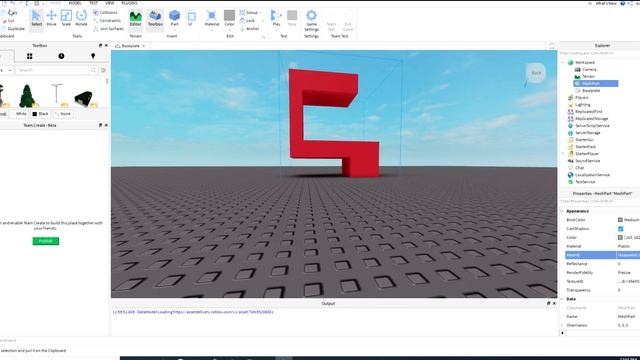Click the Color property swatch
This screenshot has width=640, height=360.
tap(620, 238)
